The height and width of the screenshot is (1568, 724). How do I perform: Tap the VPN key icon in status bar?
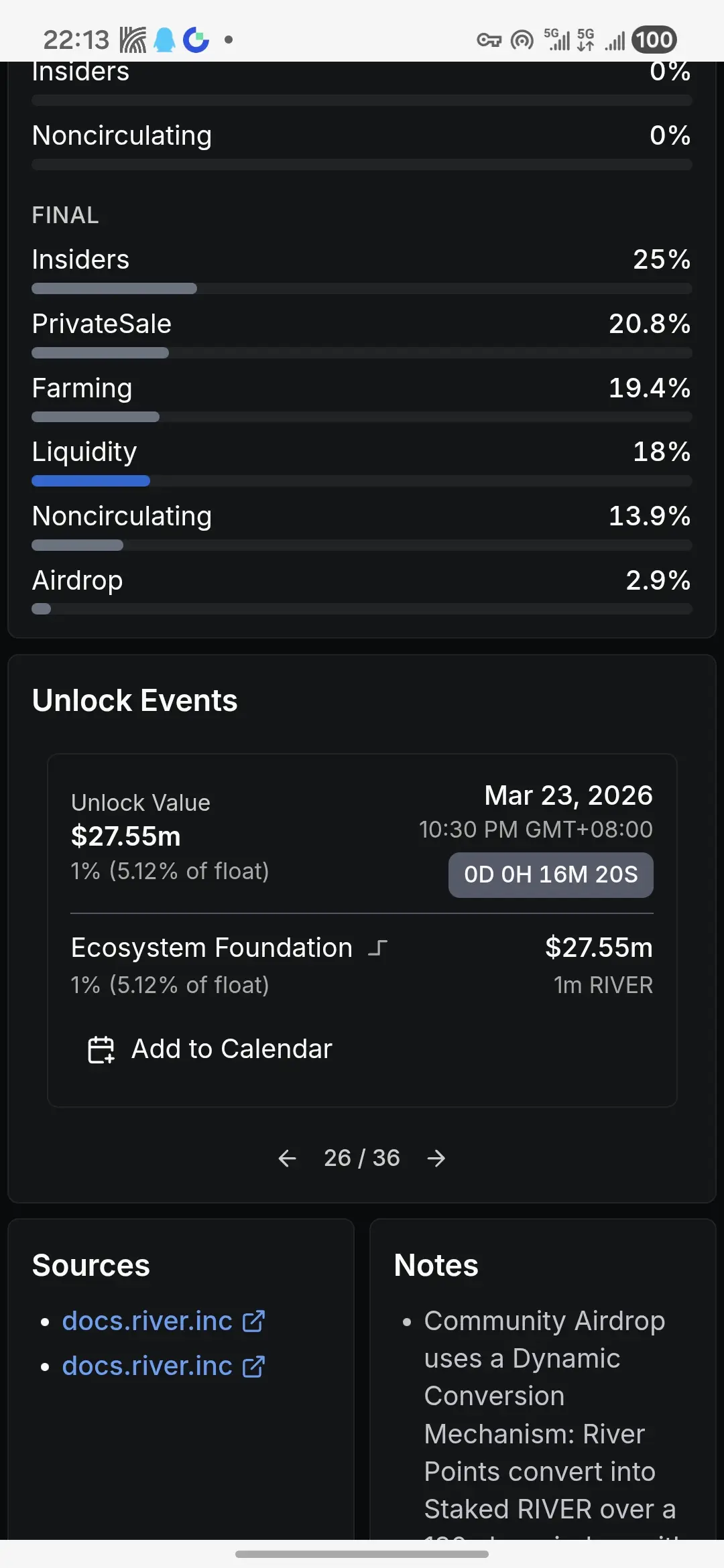coord(489,40)
